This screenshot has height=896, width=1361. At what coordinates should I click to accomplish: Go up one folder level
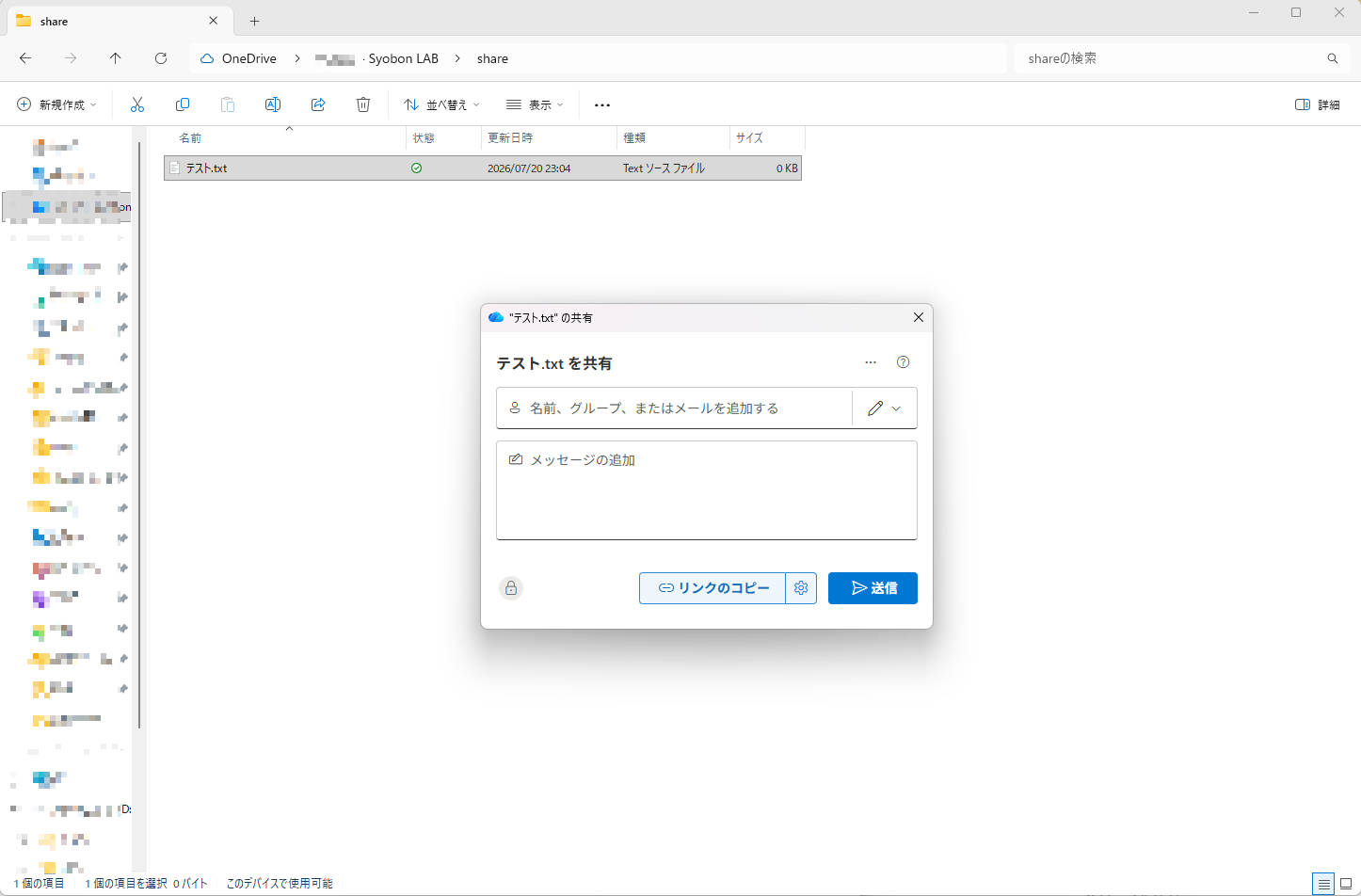(x=115, y=58)
